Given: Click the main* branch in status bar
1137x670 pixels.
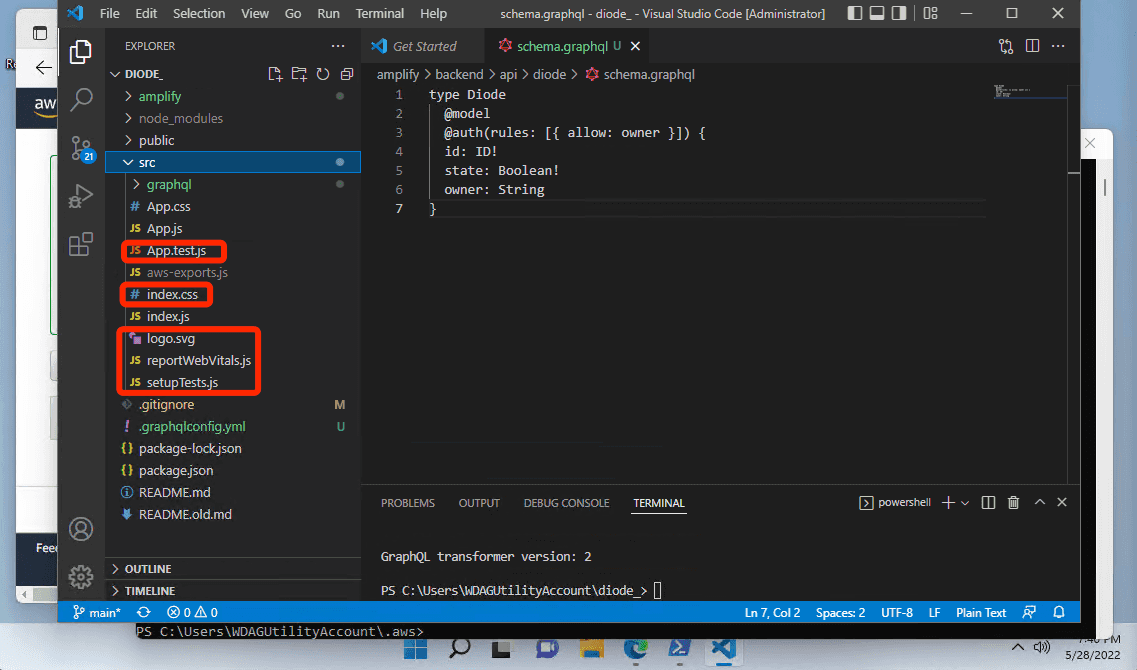Looking at the screenshot, I should [x=96, y=613].
